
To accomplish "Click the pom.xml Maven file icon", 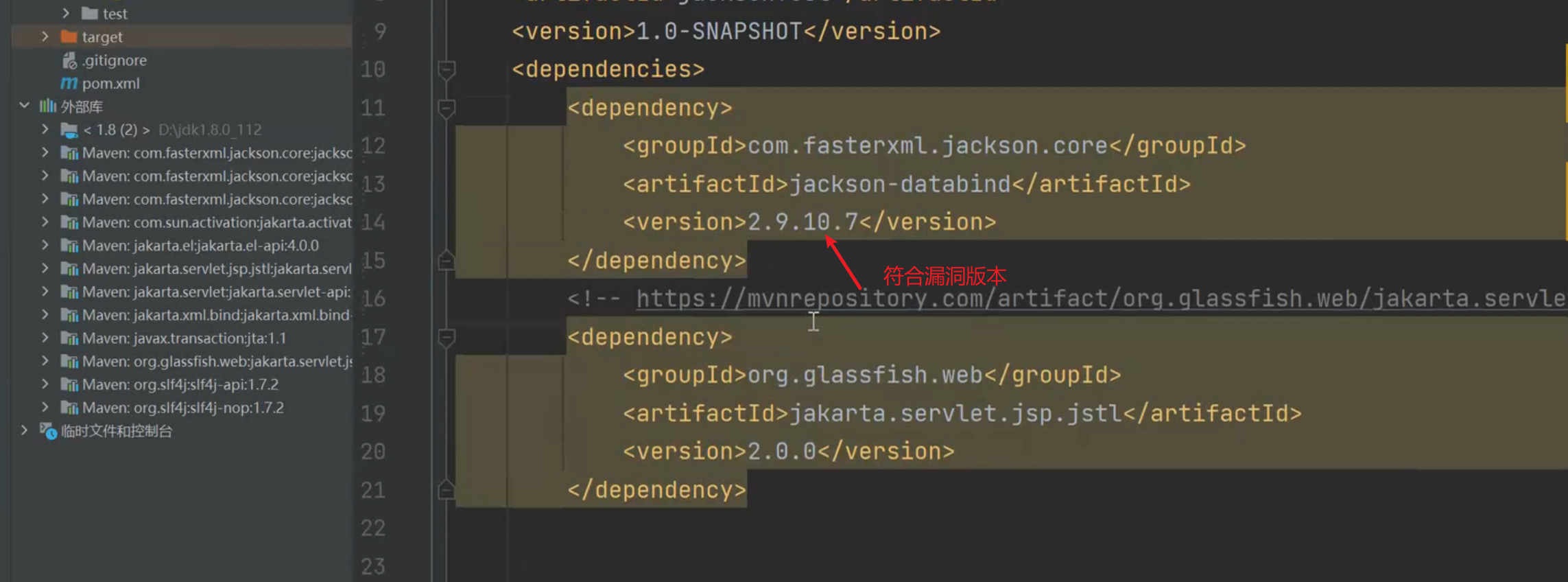I will coord(69,84).
